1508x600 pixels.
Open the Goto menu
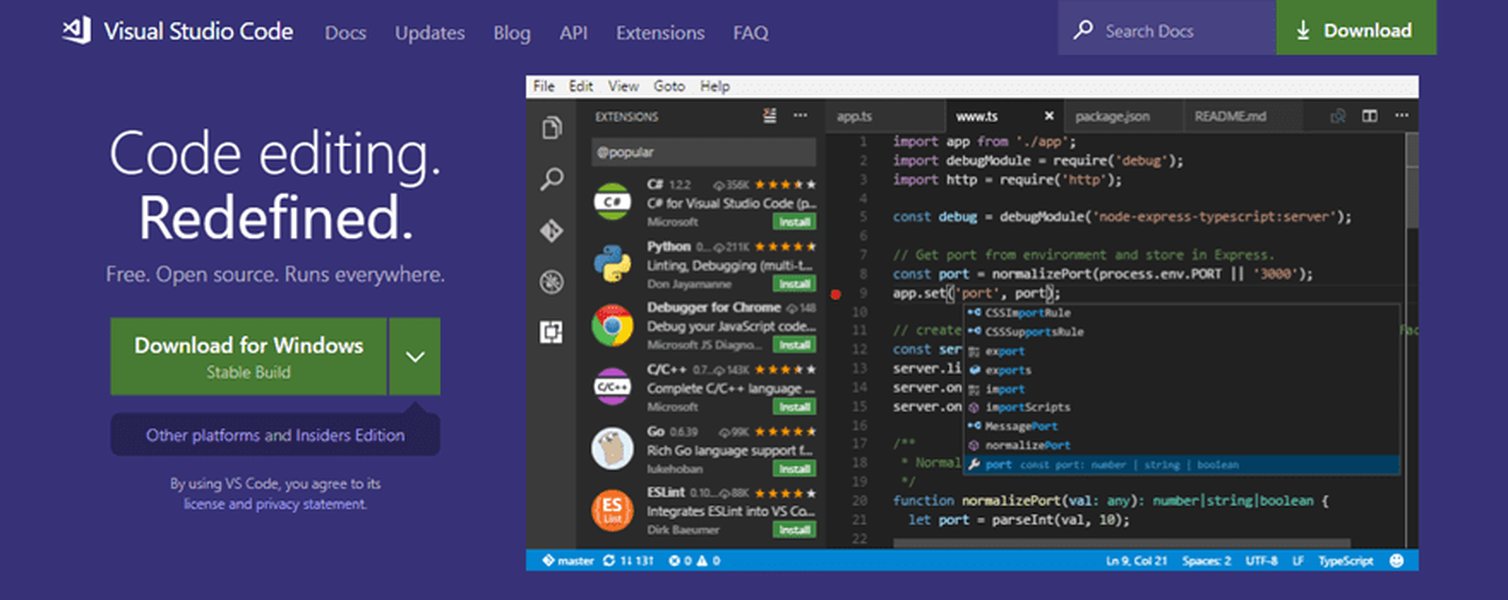point(669,86)
